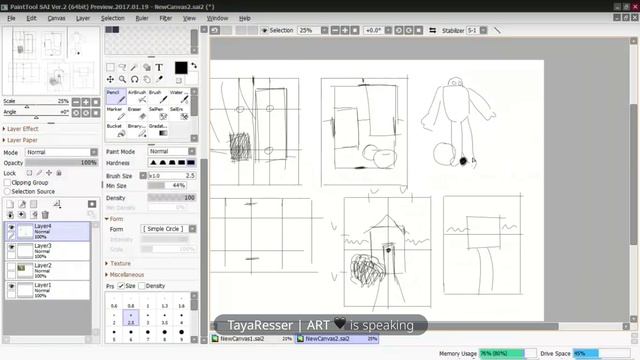Image resolution: width=640 pixels, height=360 pixels.
Task: Switch to the NewCanvas1.sai2 tab
Action: (252, 339)
